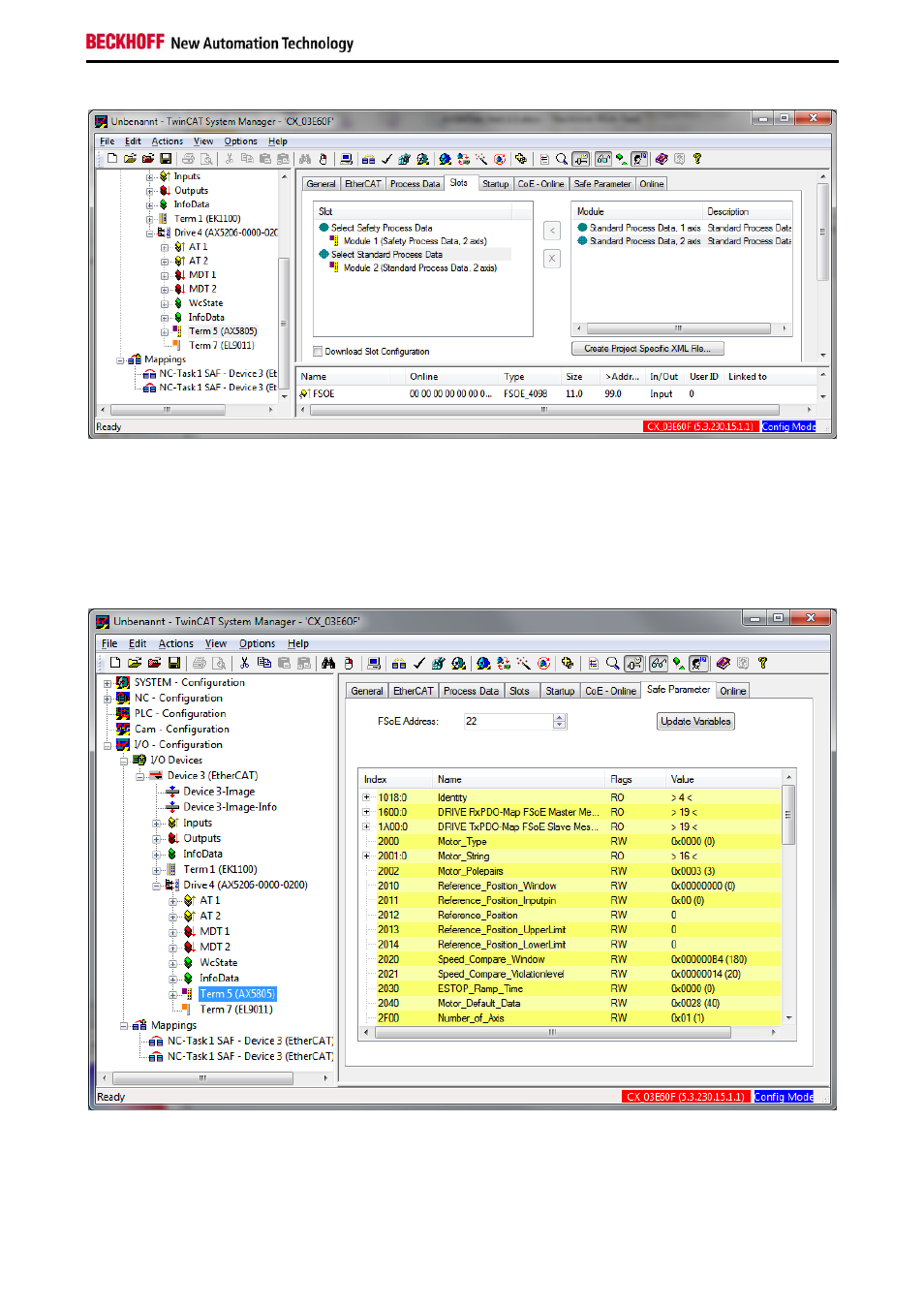
Task: Select Term 7 (EL9011) in Safe Parameter window tree
Action: (235, 1010)
